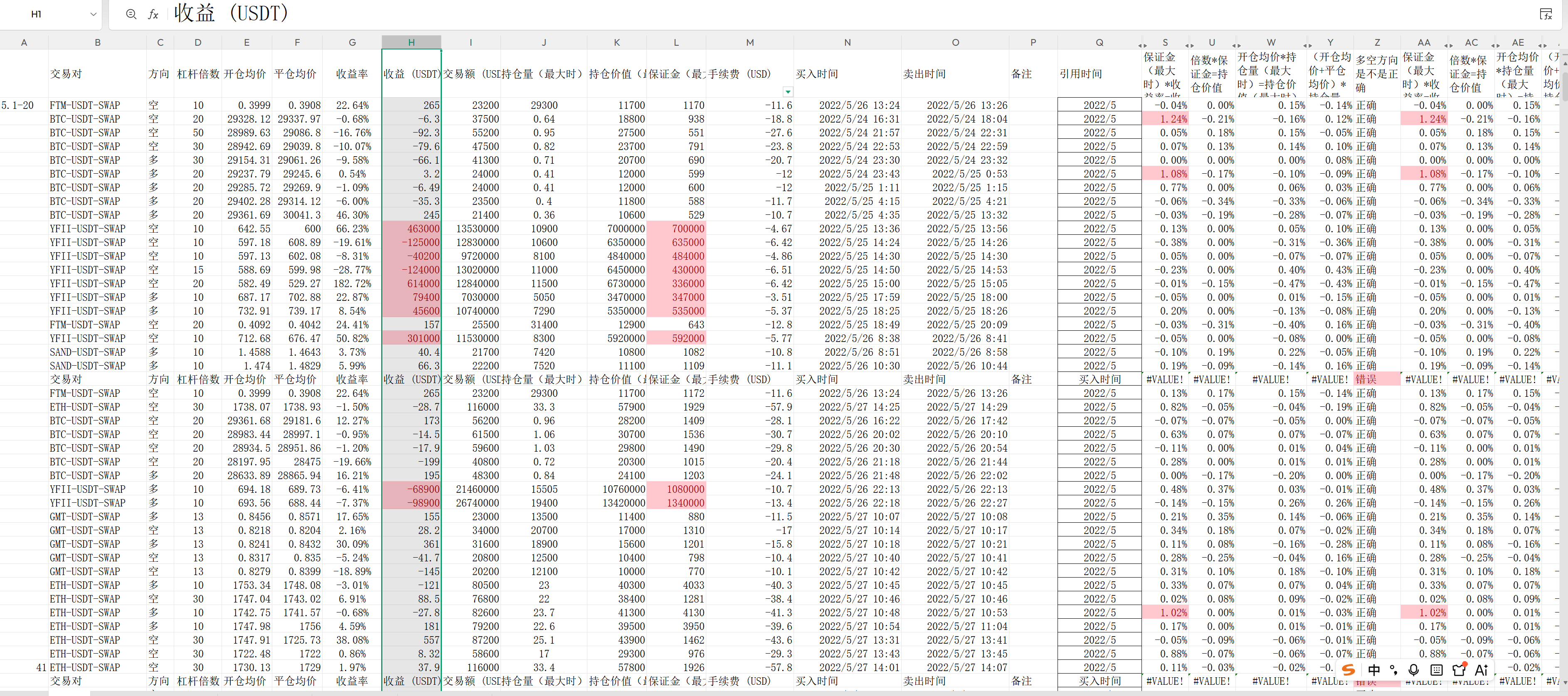Toggle Chinese input mode 中 button
Screen dimensions: 1568x696
(1374, 670)
